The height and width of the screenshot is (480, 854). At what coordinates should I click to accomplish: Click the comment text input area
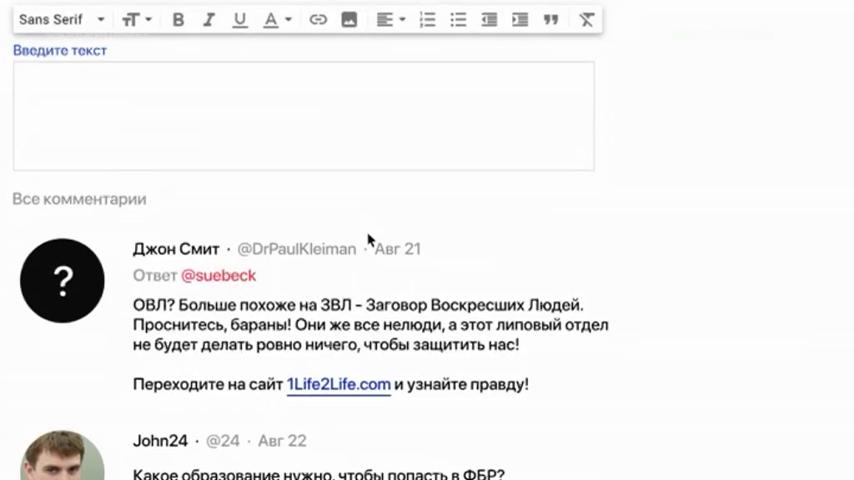pyautogui.click(x=304, y=116)
